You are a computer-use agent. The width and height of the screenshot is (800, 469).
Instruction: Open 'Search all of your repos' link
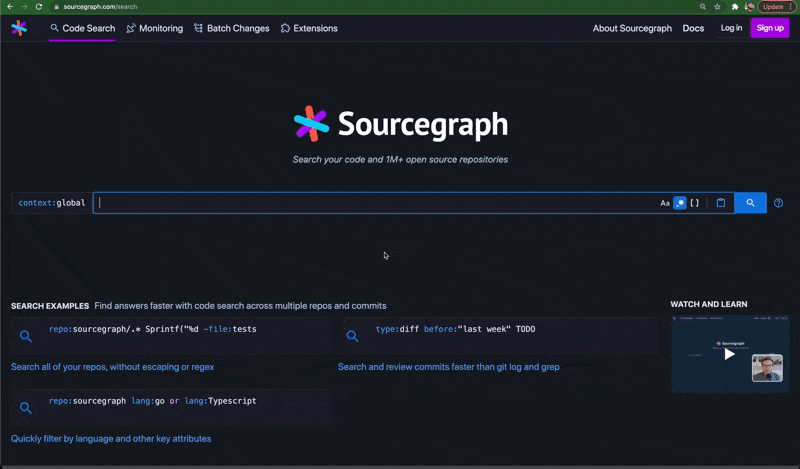pyautogui.click(x=112, y=367)
